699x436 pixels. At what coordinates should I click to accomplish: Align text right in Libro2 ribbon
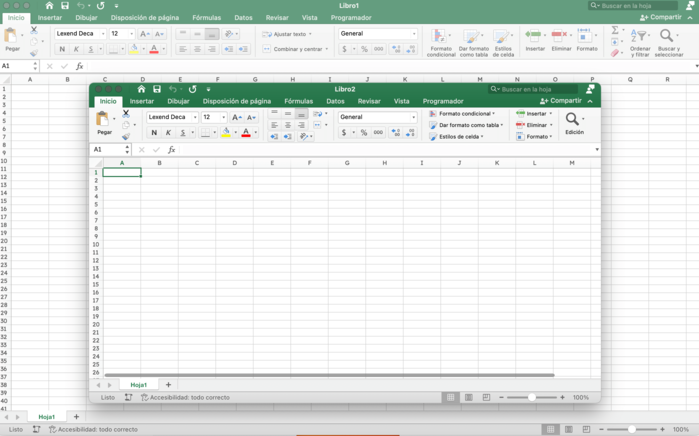coord(301,125)
